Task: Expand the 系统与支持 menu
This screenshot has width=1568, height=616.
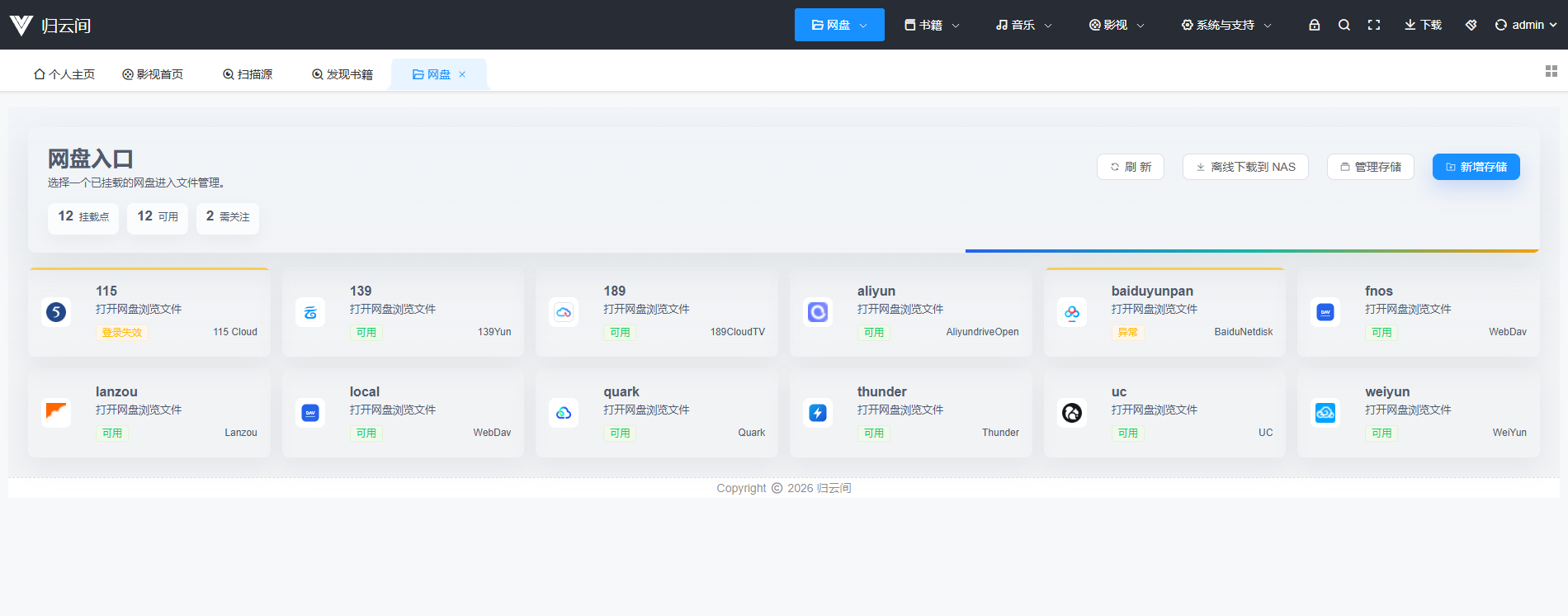Action: (1226, 25)
